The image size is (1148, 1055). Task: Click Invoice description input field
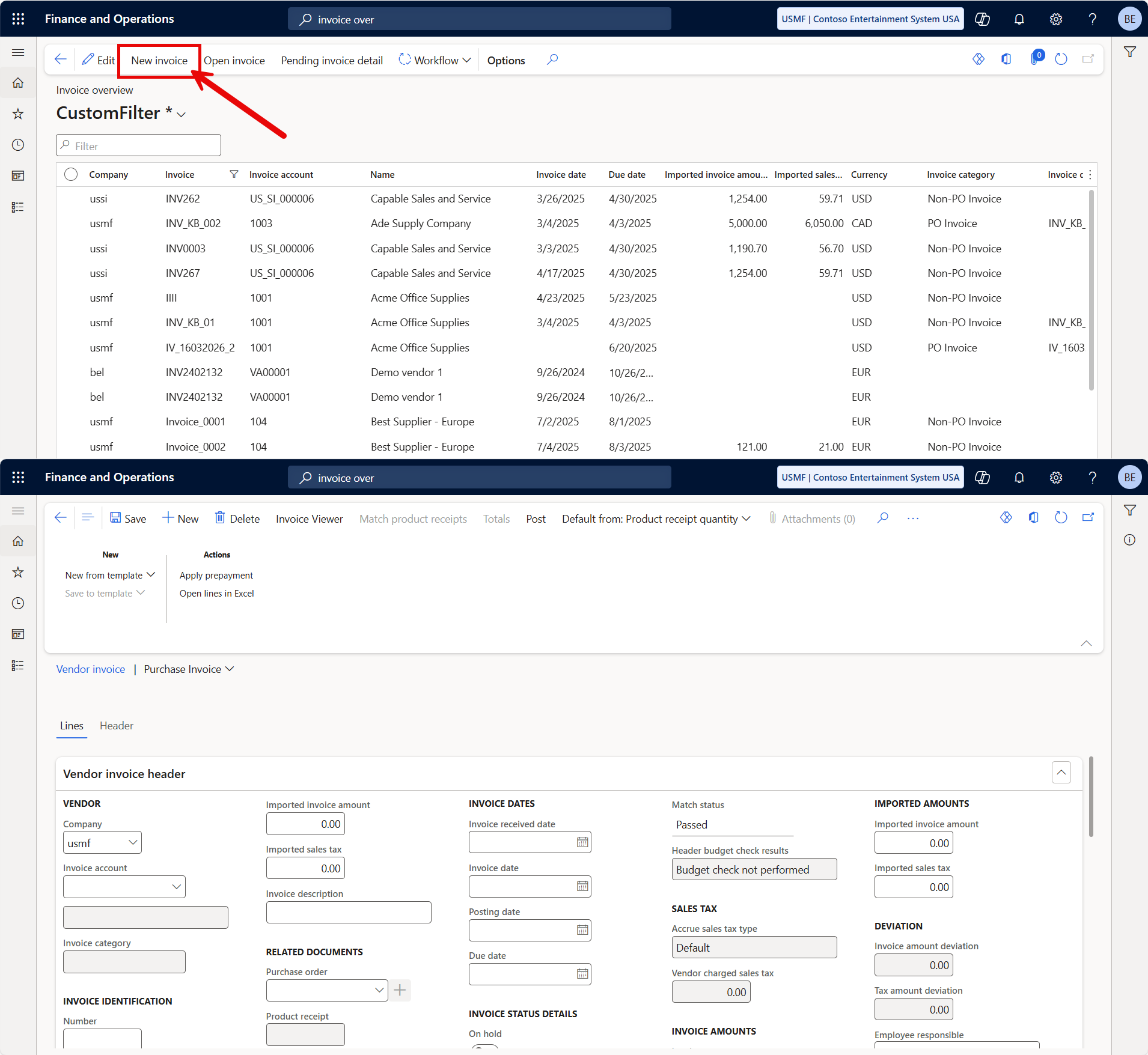click(349, 912)
